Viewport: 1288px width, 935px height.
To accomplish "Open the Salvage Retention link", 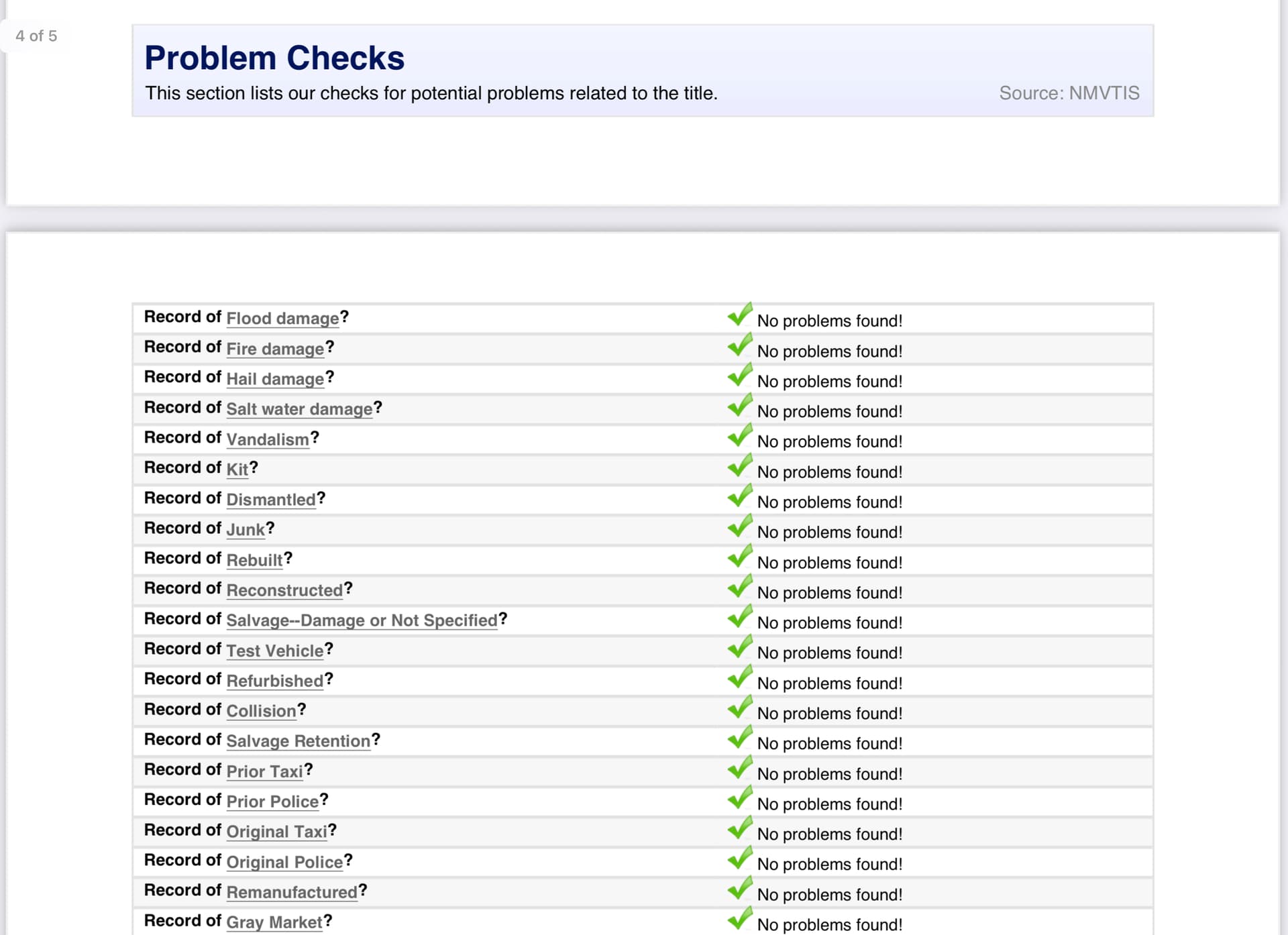I will [299, 741].
